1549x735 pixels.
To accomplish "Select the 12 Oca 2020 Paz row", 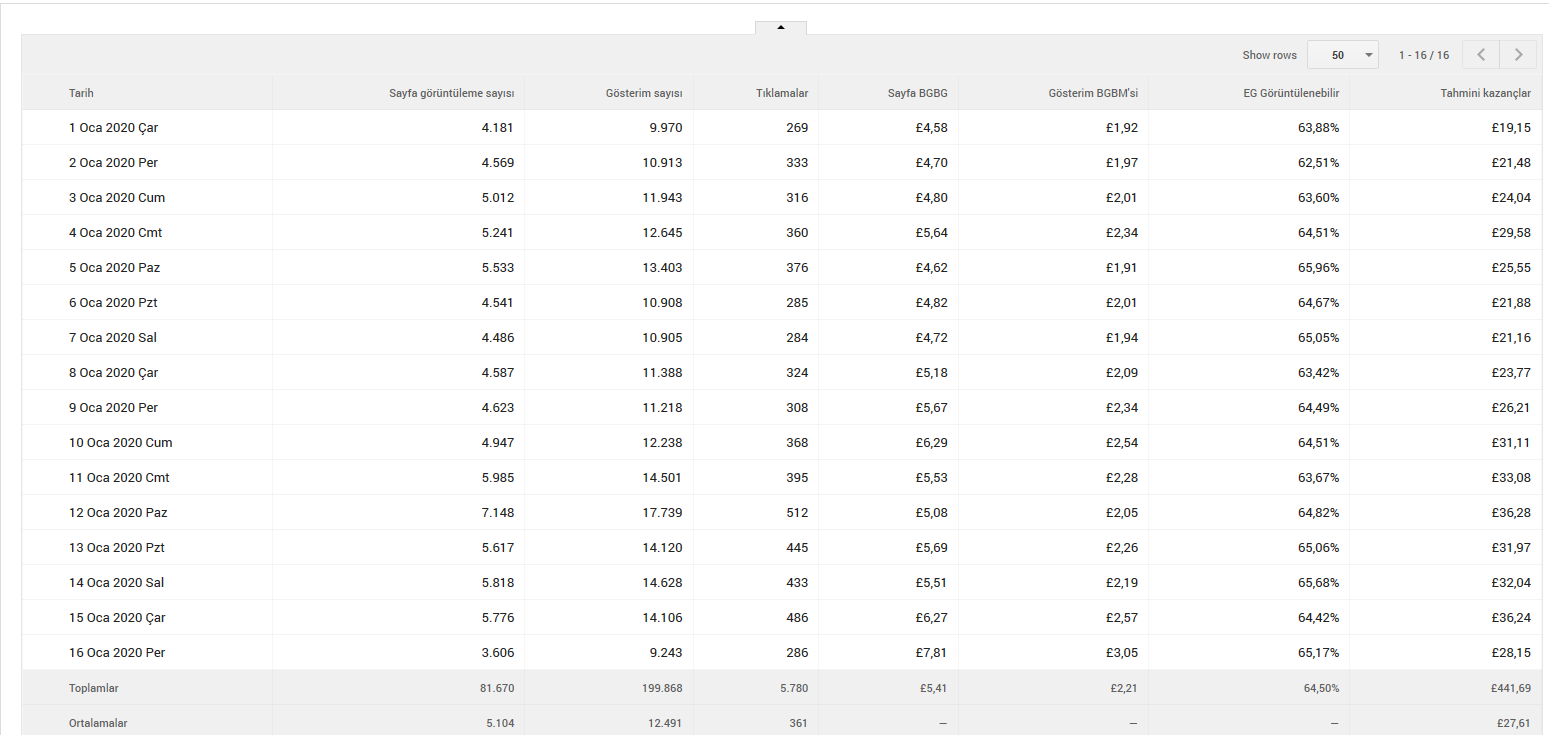I will 782,513.
